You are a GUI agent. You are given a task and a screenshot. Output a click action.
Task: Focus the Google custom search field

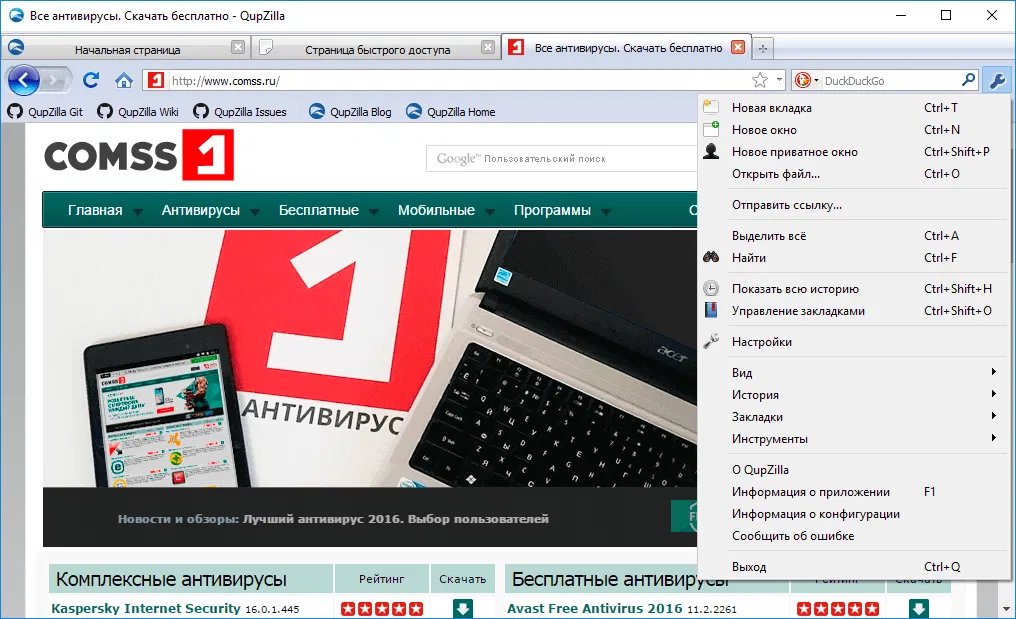(x=561, y=158)
